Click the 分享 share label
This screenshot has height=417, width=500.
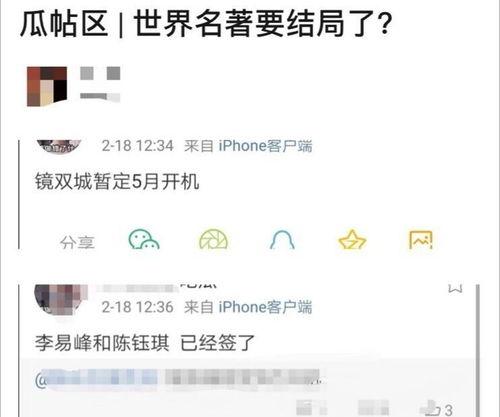[77, 242]
